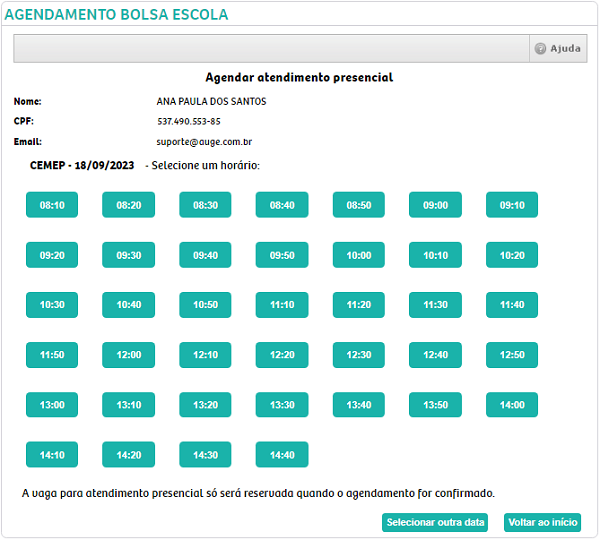Click Selecionar outra data button

coord(436,522)
